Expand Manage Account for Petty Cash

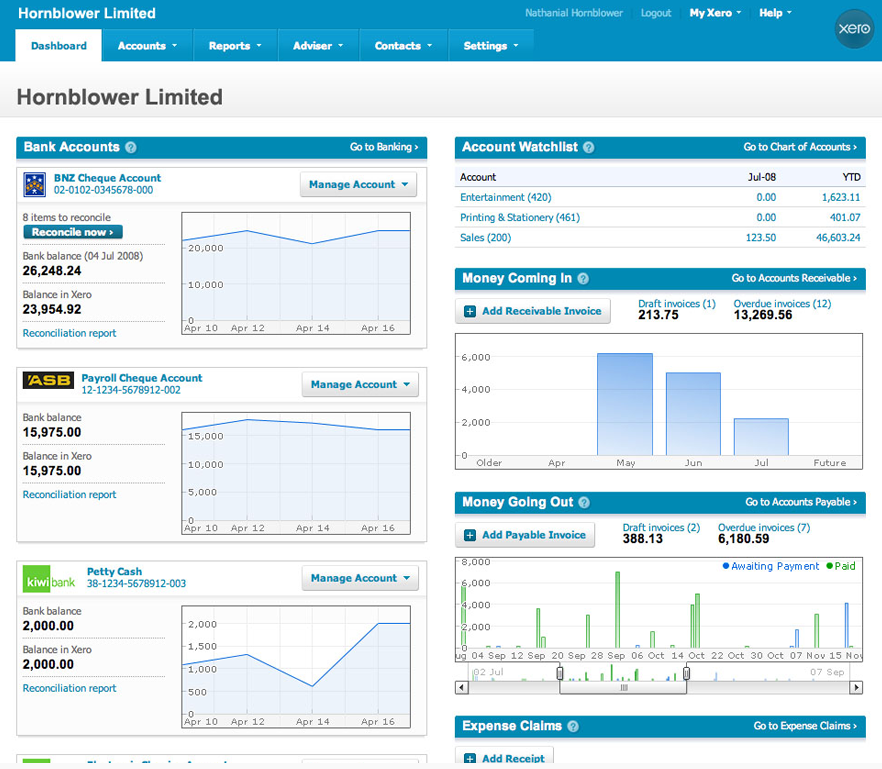tap(360, 578)
